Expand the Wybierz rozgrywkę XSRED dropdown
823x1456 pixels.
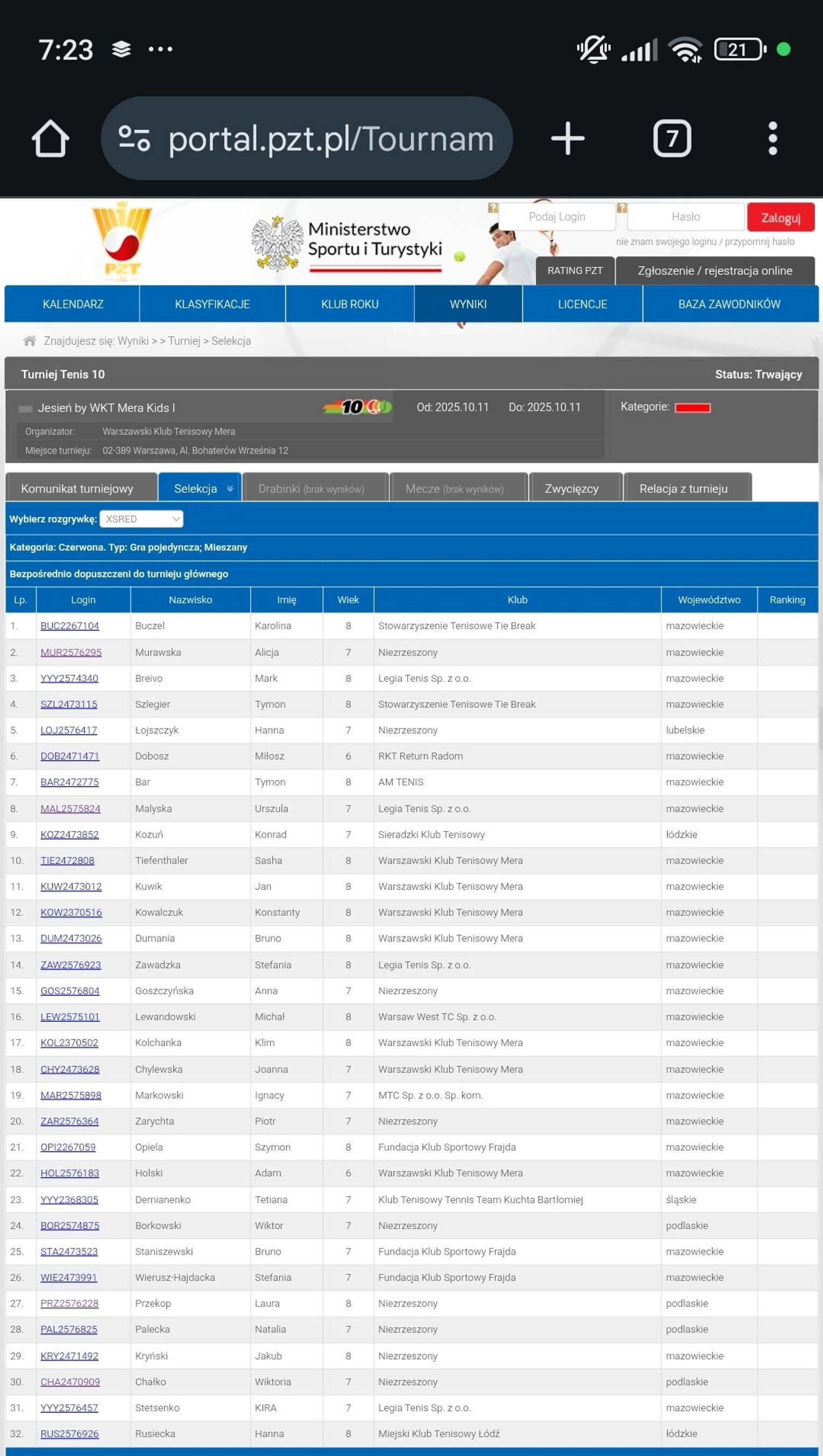tap(141, 519)
